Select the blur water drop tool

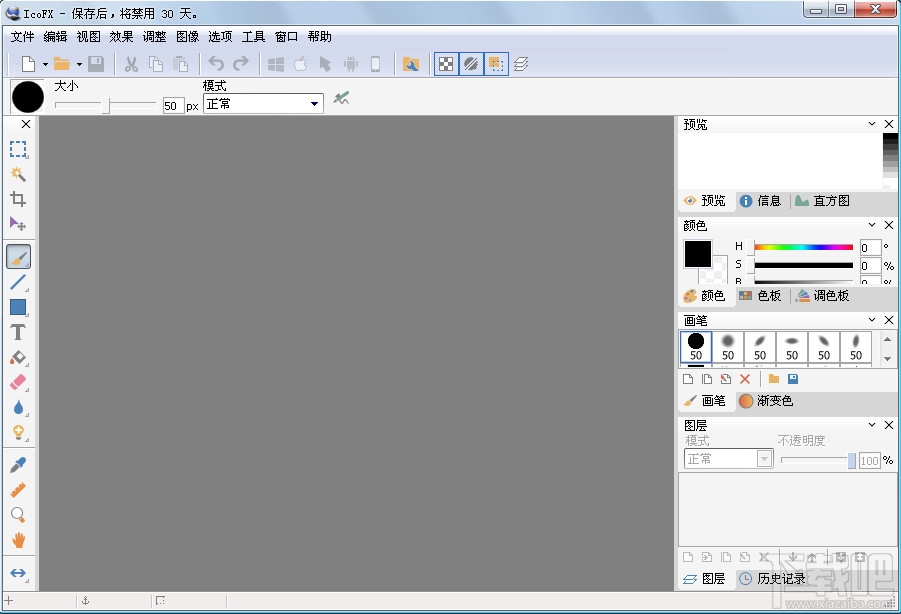(18, 407)
